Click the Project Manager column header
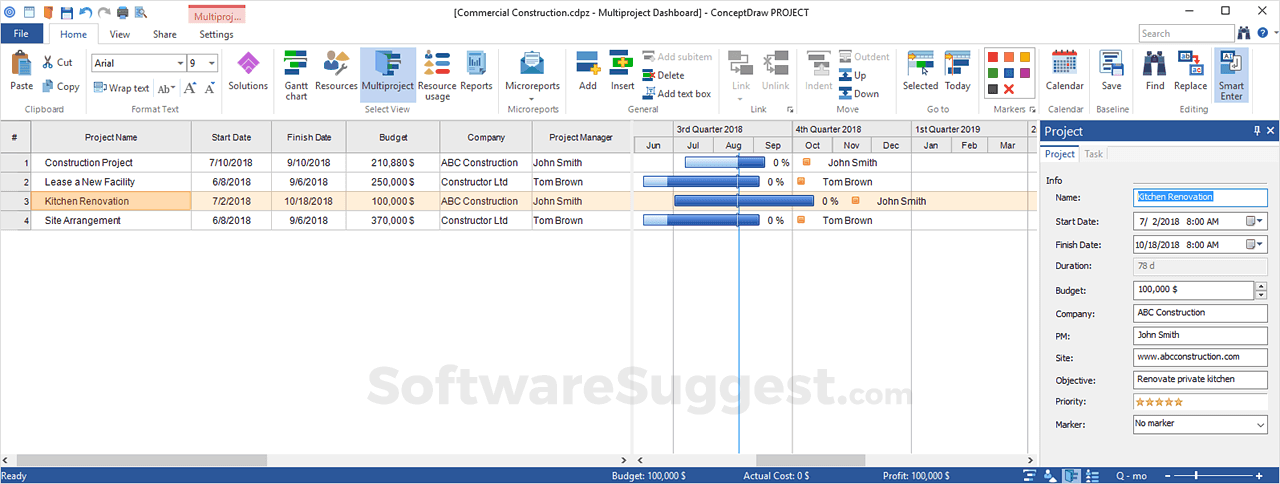1280x484 pixels. (581, 137)
